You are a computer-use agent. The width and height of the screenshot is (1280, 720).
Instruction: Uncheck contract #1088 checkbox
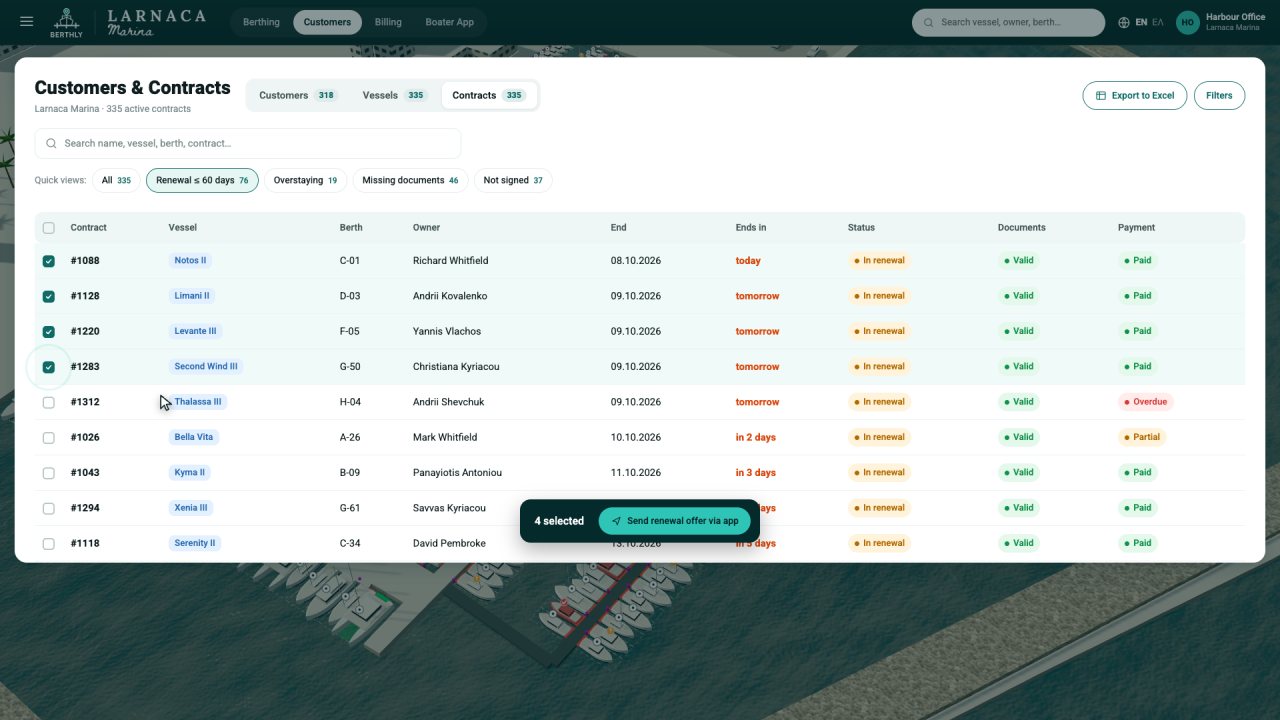click(48, 261)
